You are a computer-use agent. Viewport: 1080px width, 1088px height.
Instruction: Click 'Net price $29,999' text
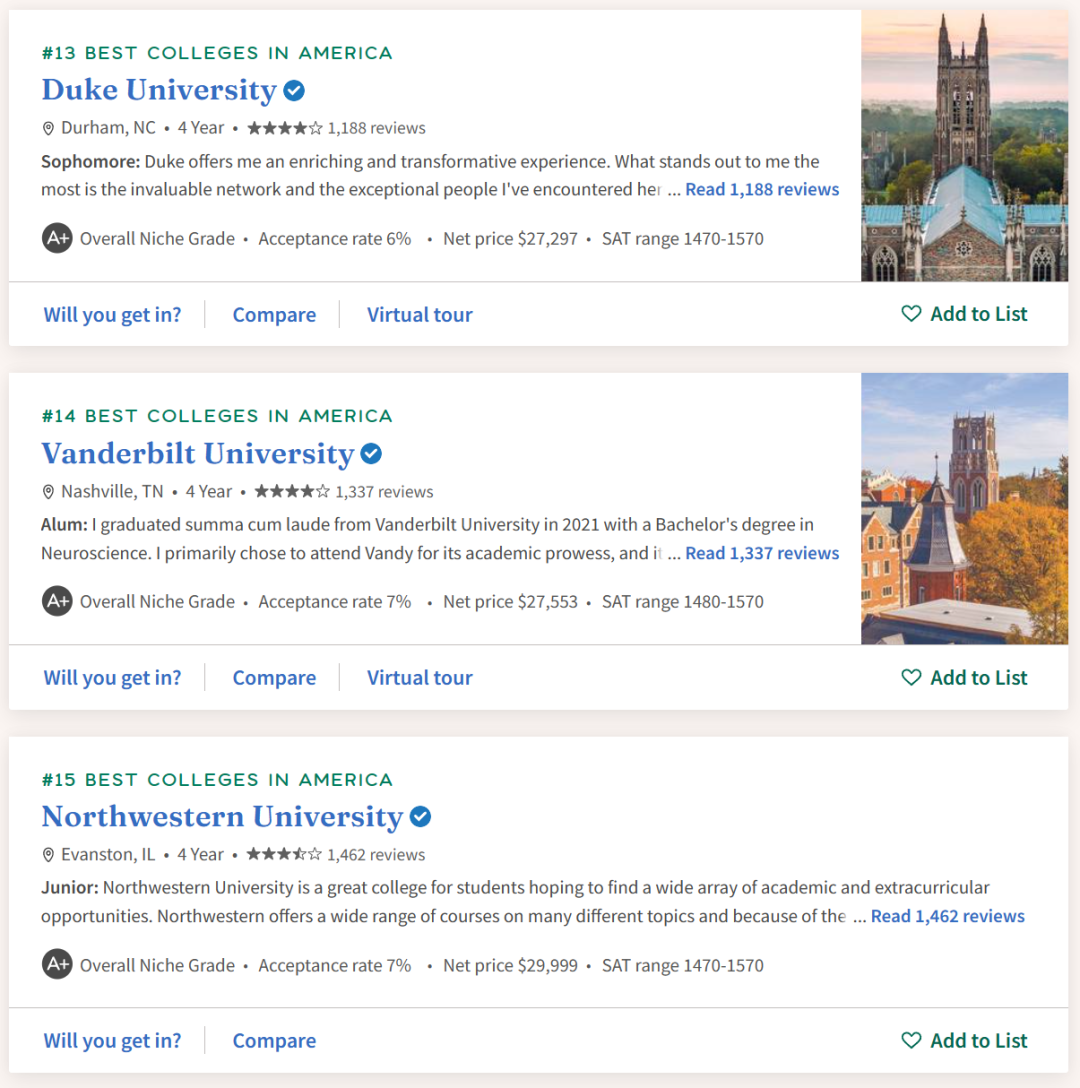point(510,965)
